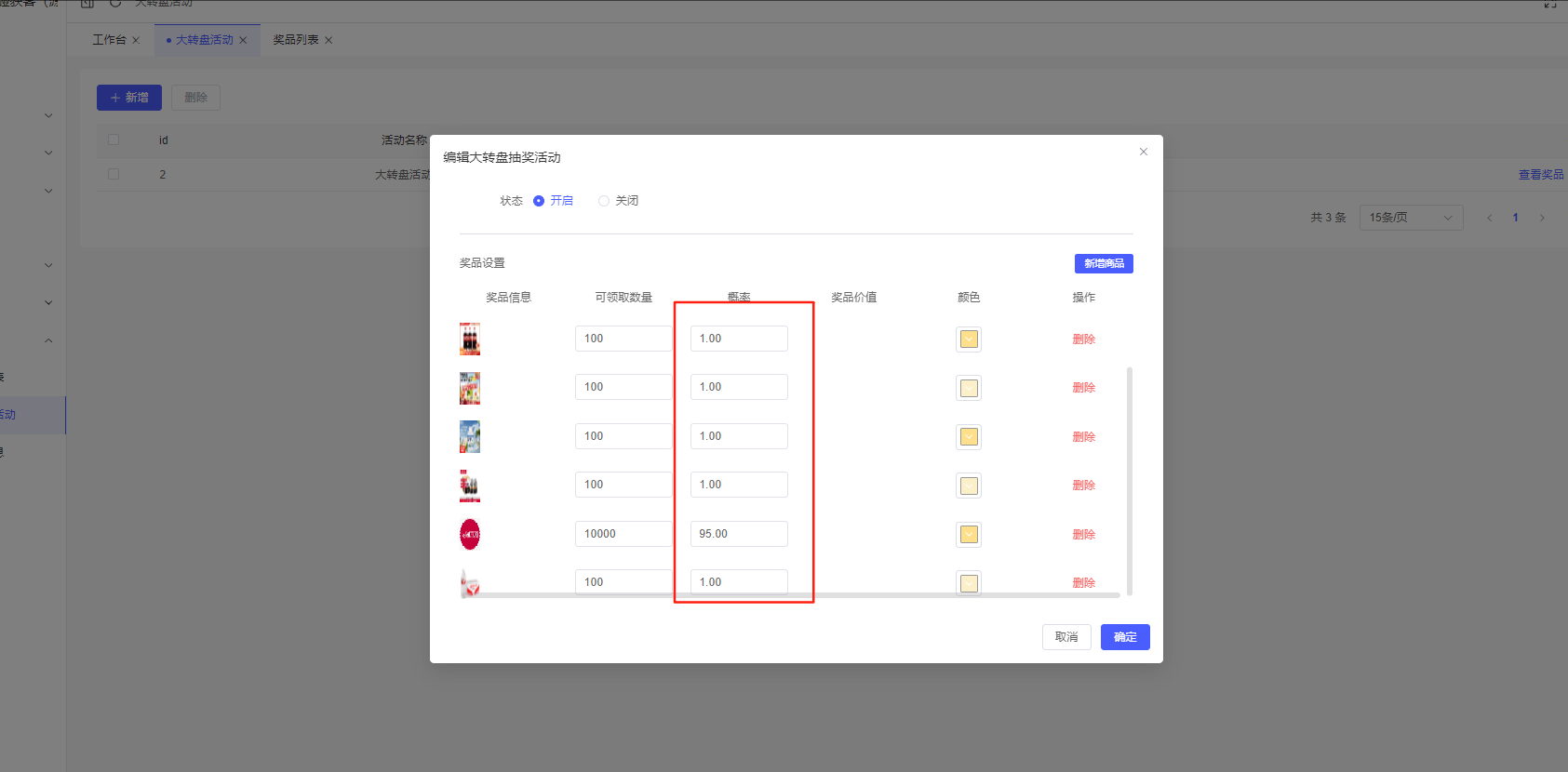The height and width of the screenshot is (772, 1568).
Task: Confirm the dialog with 确定
Action: click(1125, 637)
